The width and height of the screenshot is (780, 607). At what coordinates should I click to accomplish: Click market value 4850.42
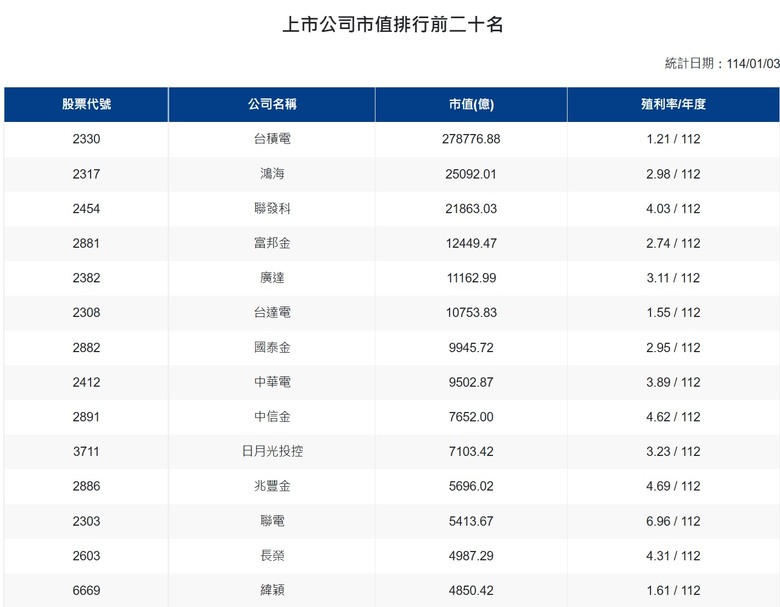pyautogui.click(x=471, y=591)
